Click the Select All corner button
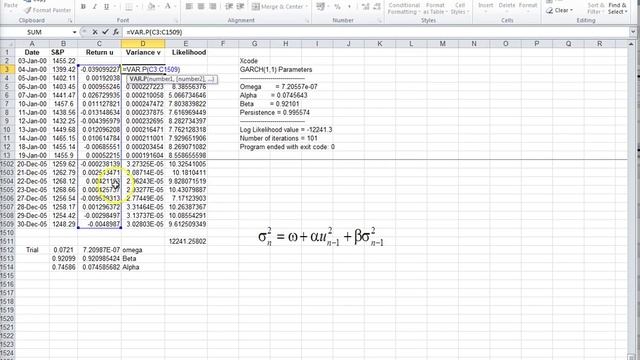The width and height of the screenshot is (640, 360). point(7,44)
